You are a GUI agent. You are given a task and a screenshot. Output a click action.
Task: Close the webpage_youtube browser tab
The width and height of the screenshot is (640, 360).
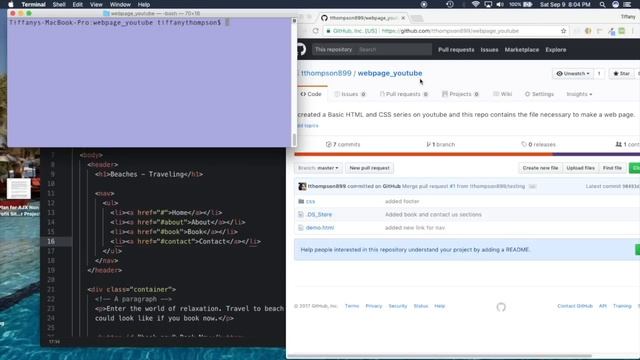click(403, 18)
